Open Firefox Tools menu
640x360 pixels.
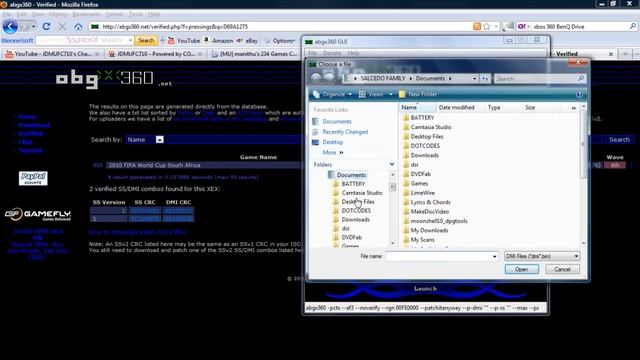136,14
